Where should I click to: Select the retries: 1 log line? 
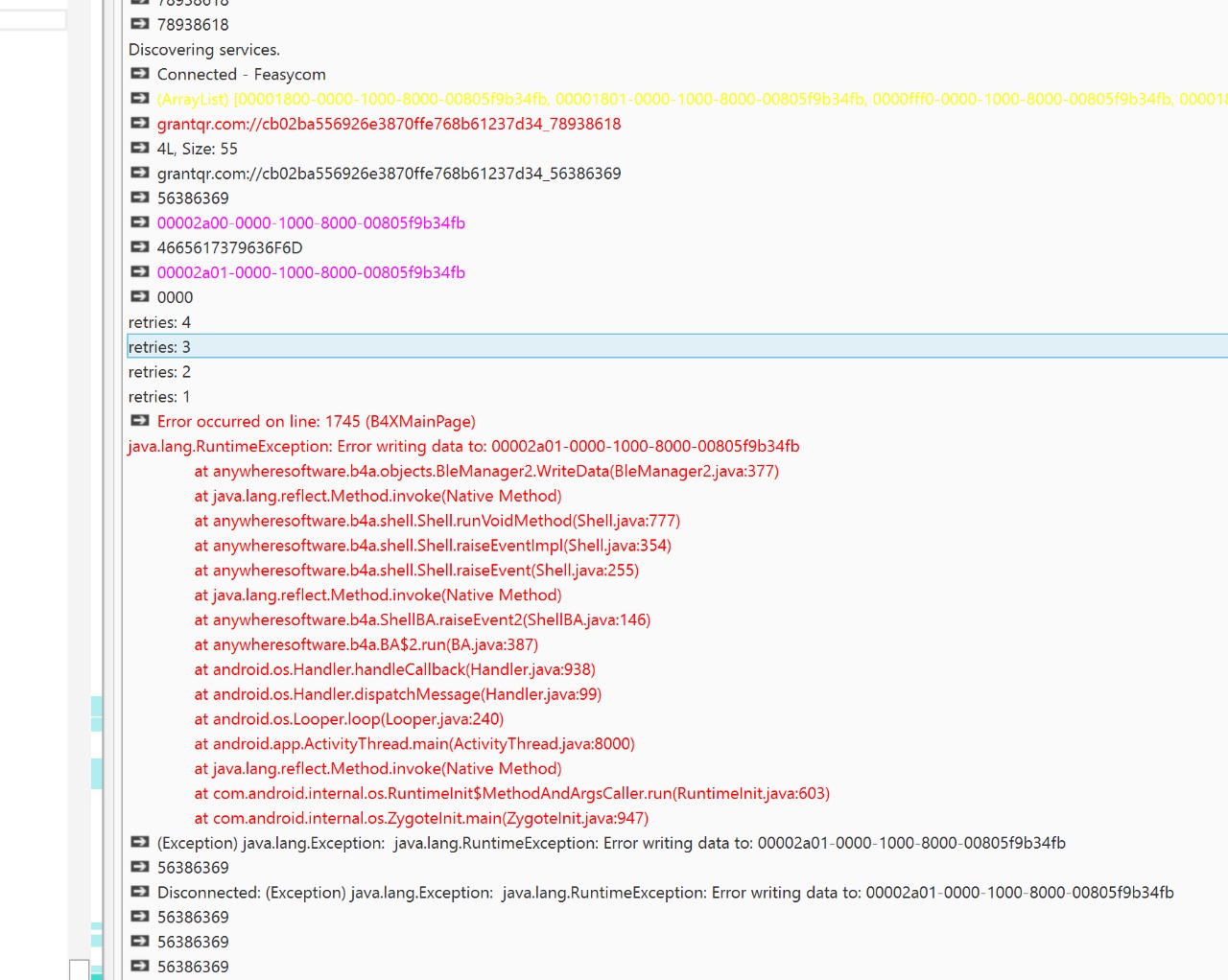160,397
